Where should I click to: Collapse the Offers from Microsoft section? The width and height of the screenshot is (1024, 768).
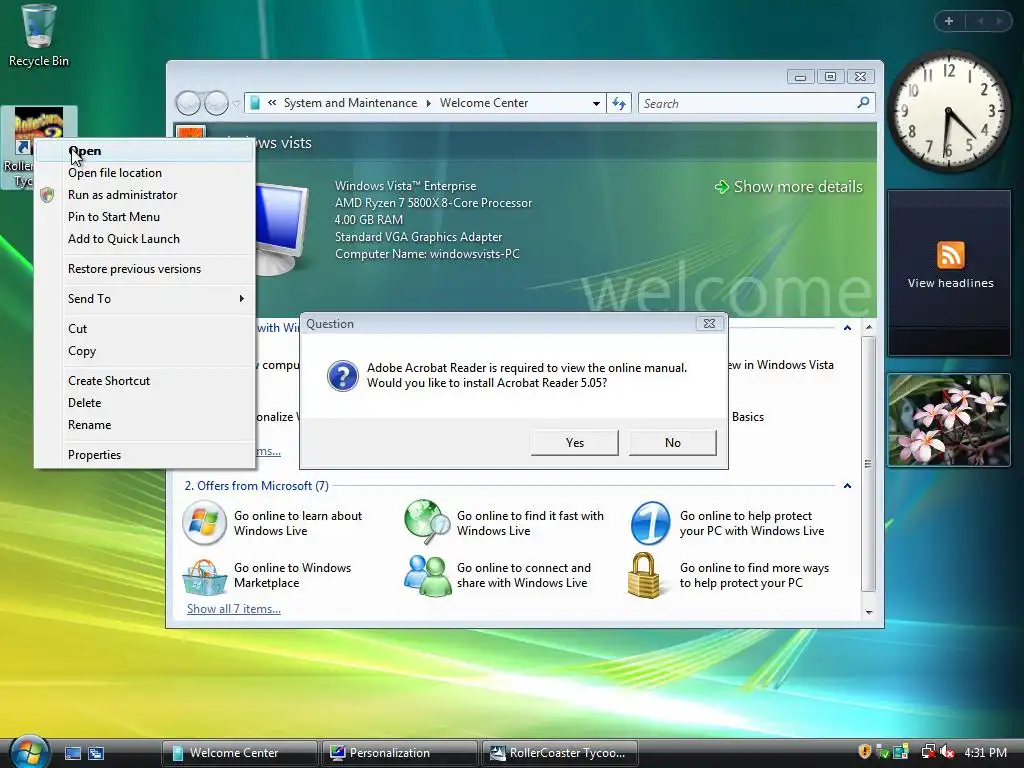(847, 486)
